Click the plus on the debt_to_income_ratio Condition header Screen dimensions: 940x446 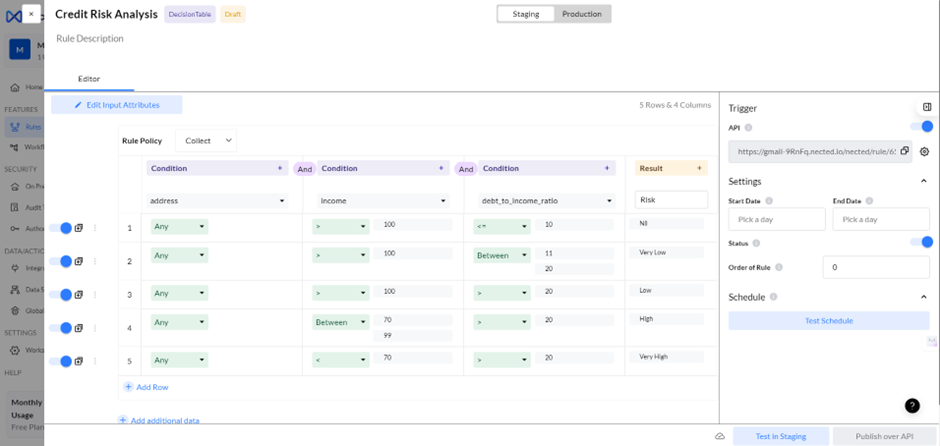point(607,168)
